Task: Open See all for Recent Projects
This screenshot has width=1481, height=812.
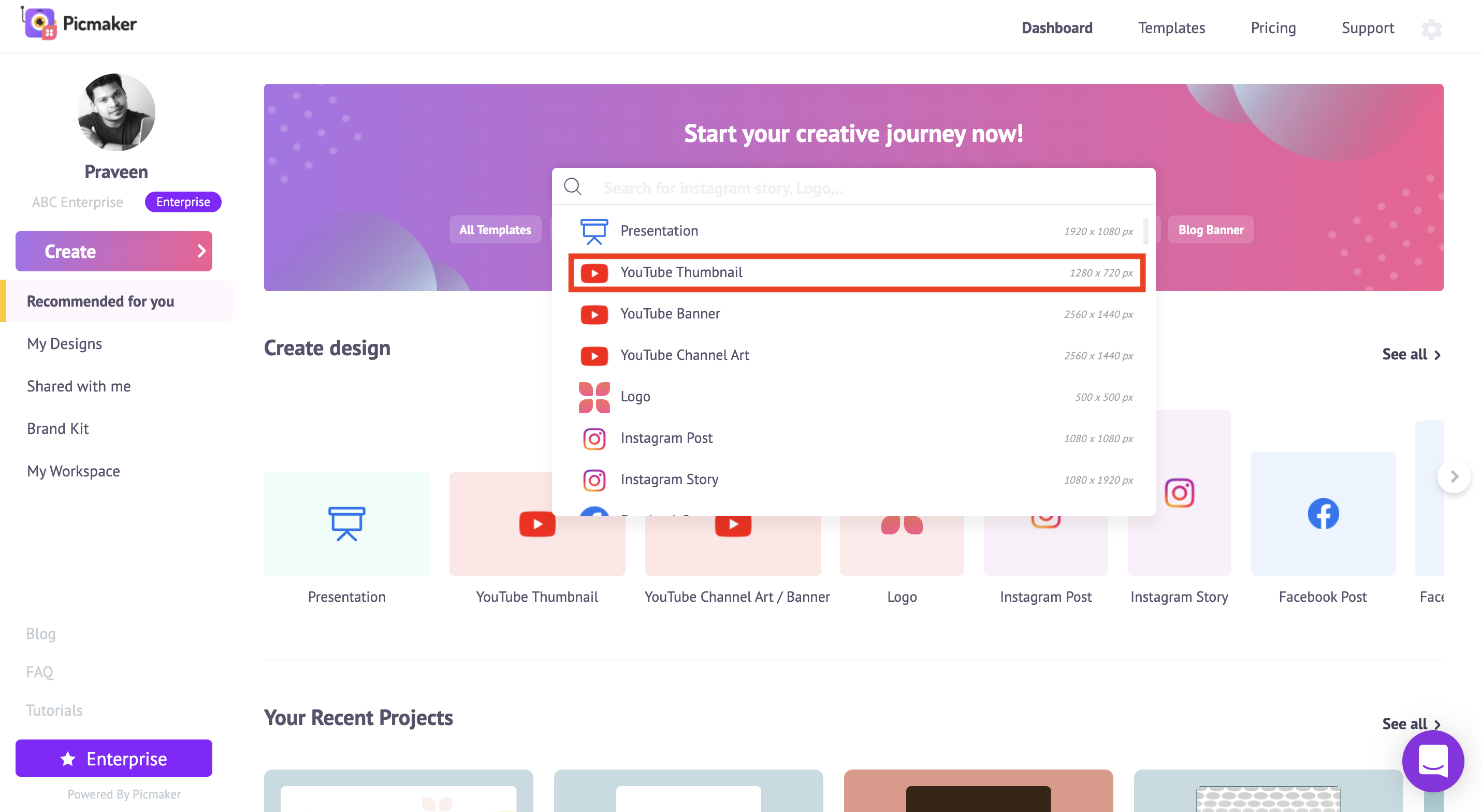Action: point(1411,723)
